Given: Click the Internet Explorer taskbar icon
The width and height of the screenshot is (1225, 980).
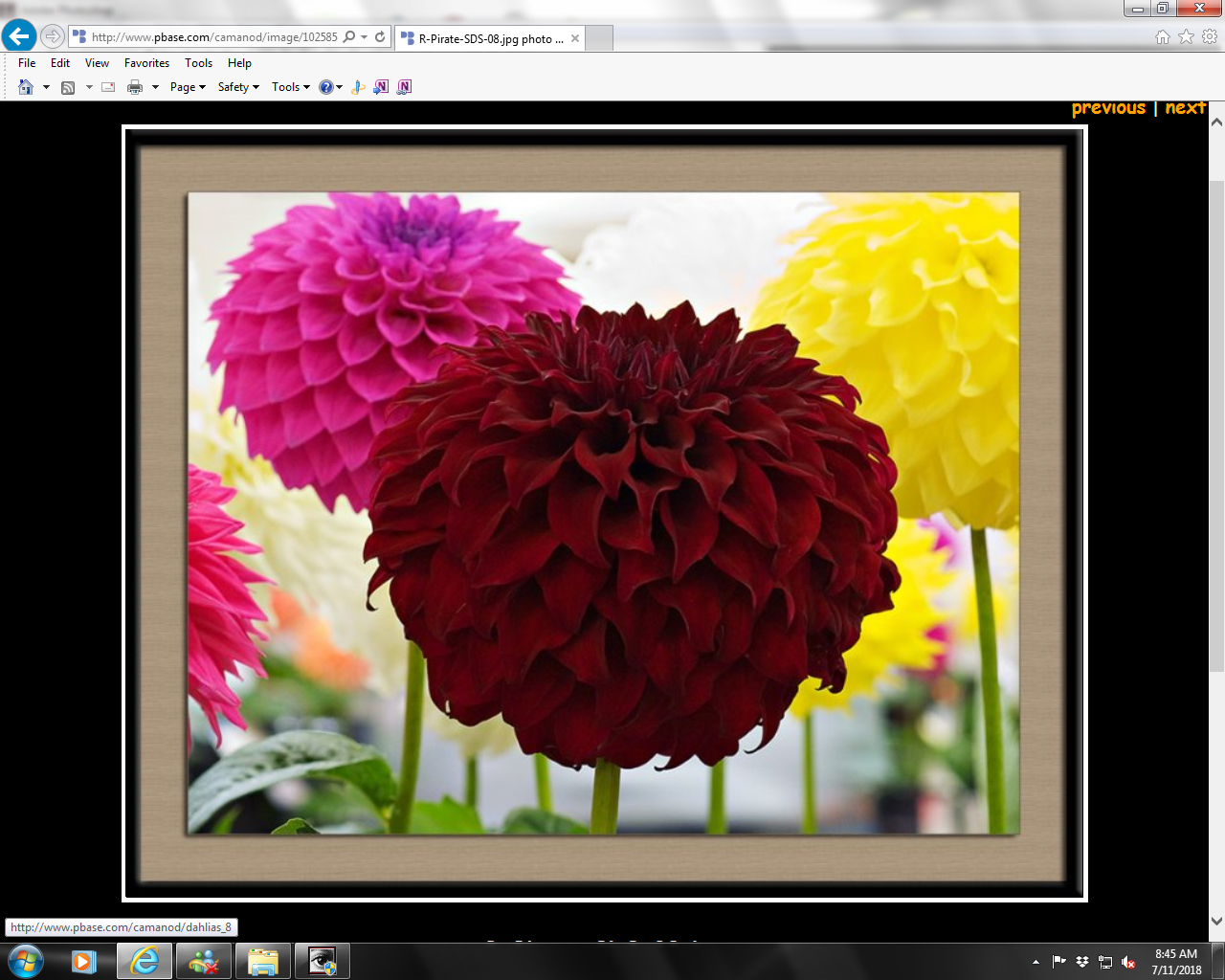Looking at the screenshot, I should click(x=145, y=961).
